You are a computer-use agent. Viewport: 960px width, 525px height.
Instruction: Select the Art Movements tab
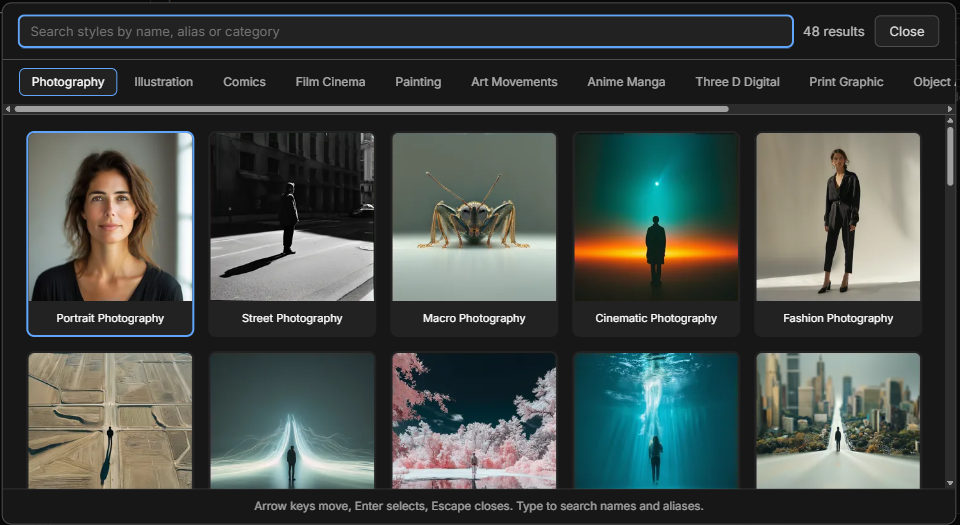pos(514,82)
